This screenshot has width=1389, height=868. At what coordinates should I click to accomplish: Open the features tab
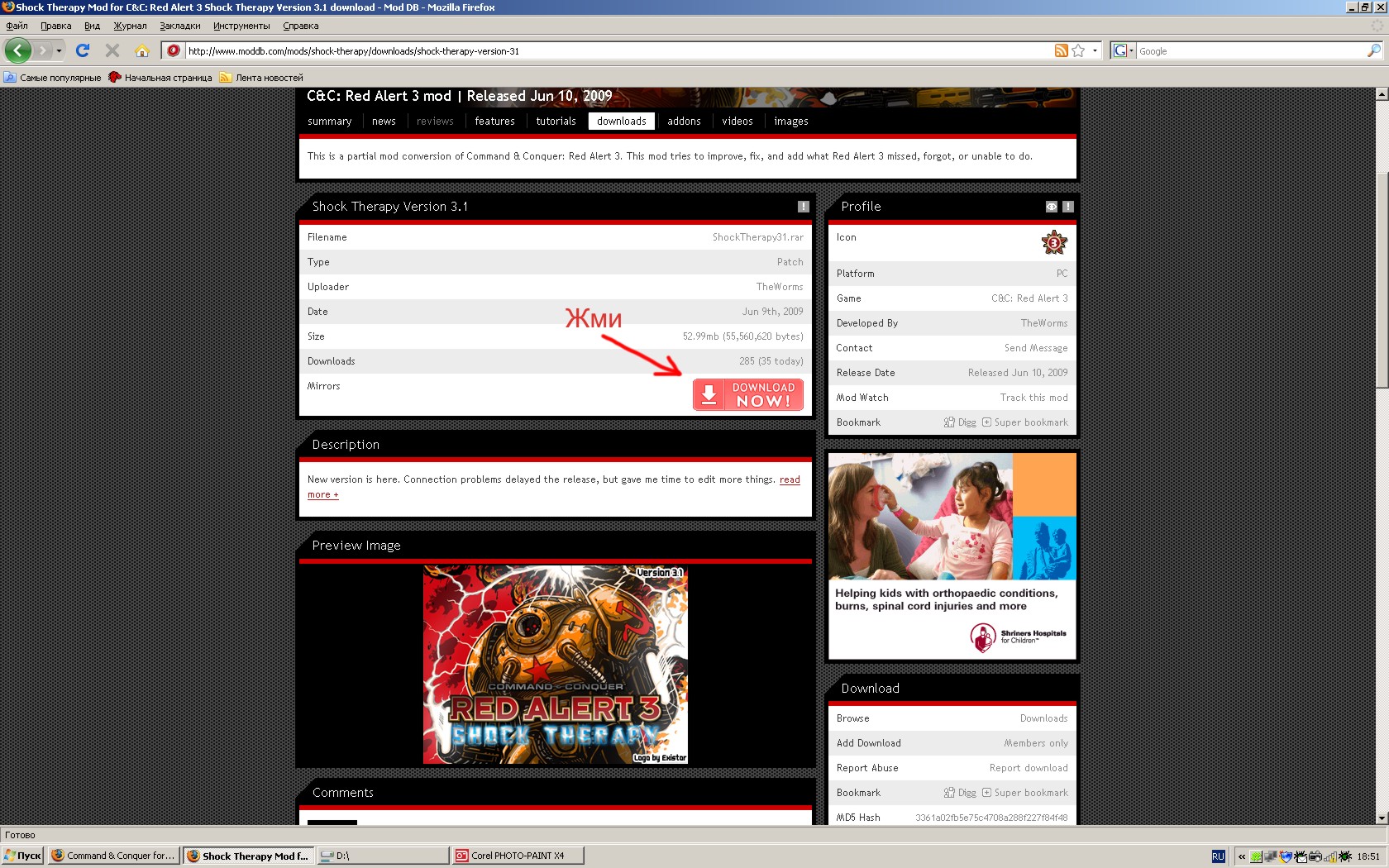(494, 122)
